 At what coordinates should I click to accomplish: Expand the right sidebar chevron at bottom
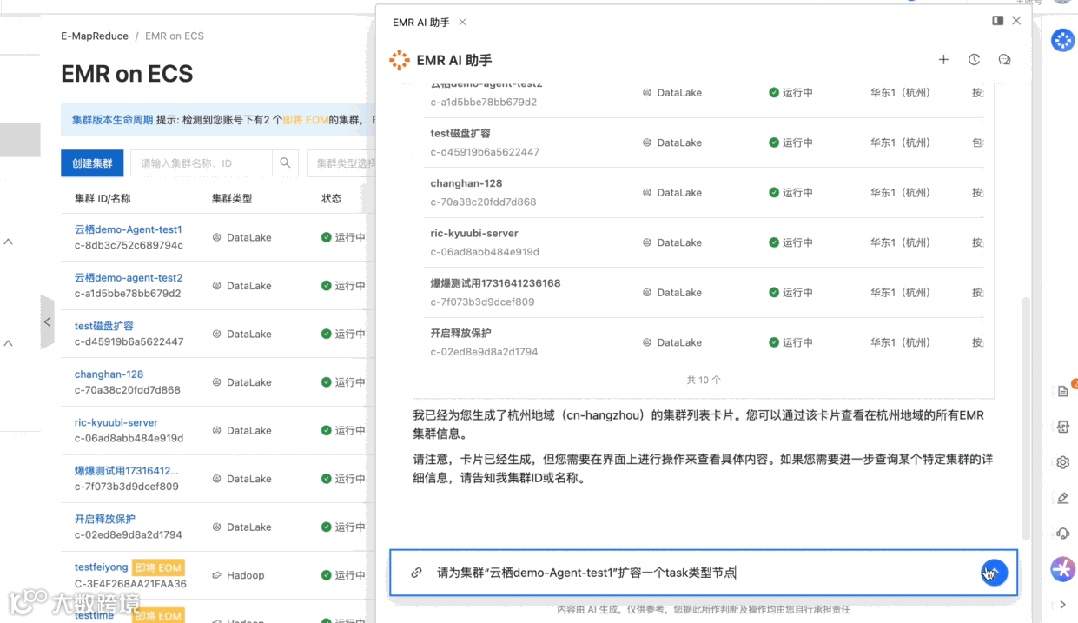[x=1063, y=604]
